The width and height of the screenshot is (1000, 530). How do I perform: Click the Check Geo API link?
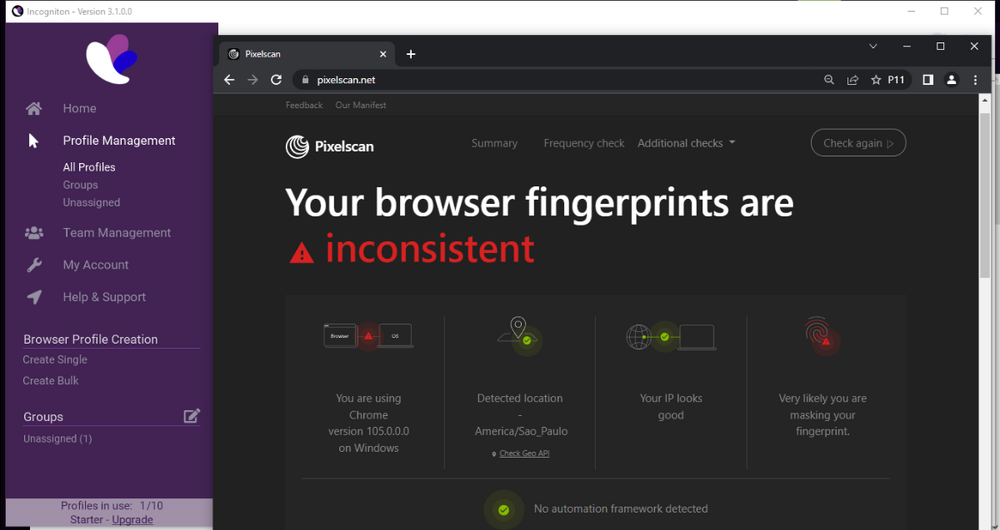click(x=524, y=453)
